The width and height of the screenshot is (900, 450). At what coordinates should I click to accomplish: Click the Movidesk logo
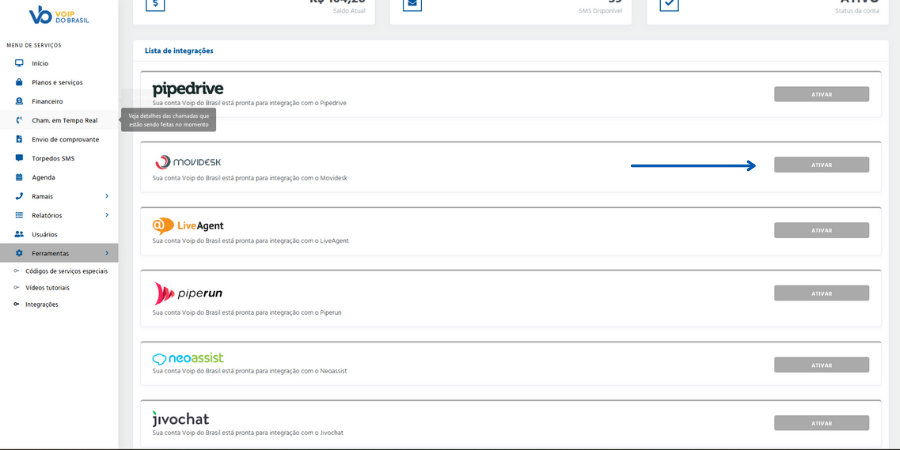(x=188, y=162)
